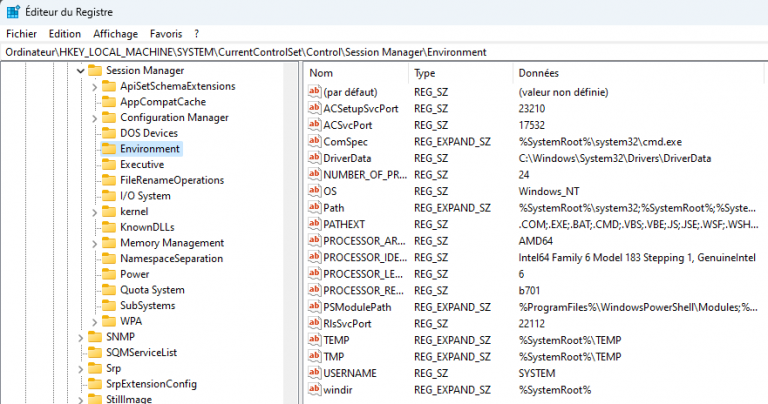Click the string icon of ACSvcPort

point(314,125)
